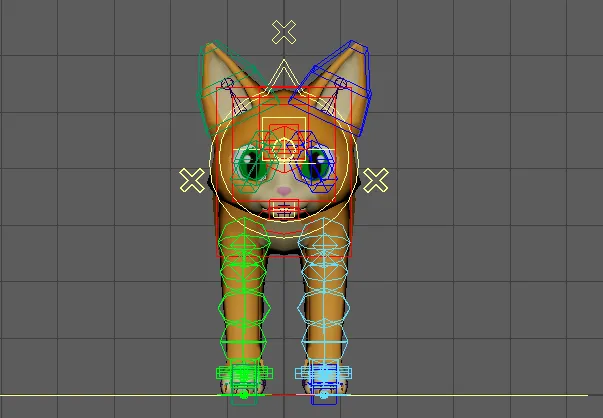
Task: Click the X locator beside the blue eye
Action: 375,181
